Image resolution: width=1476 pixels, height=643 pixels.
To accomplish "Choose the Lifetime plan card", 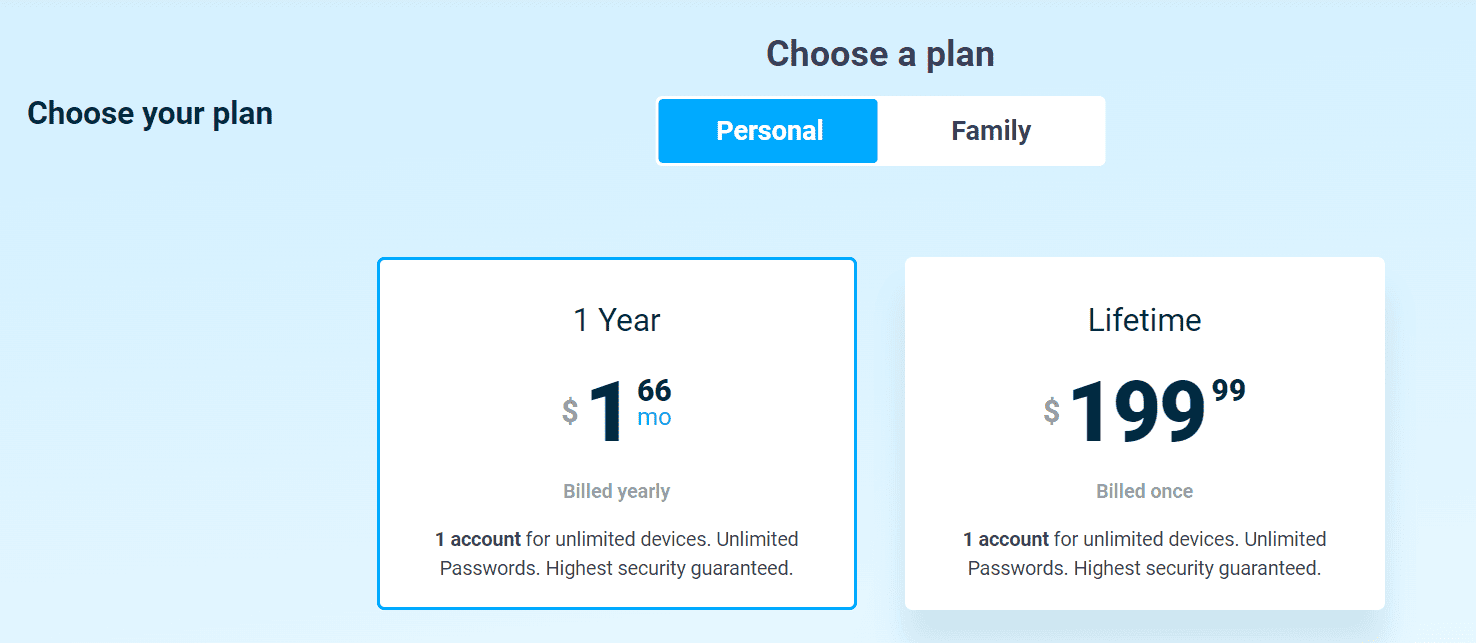I will tap(1144, 434).
